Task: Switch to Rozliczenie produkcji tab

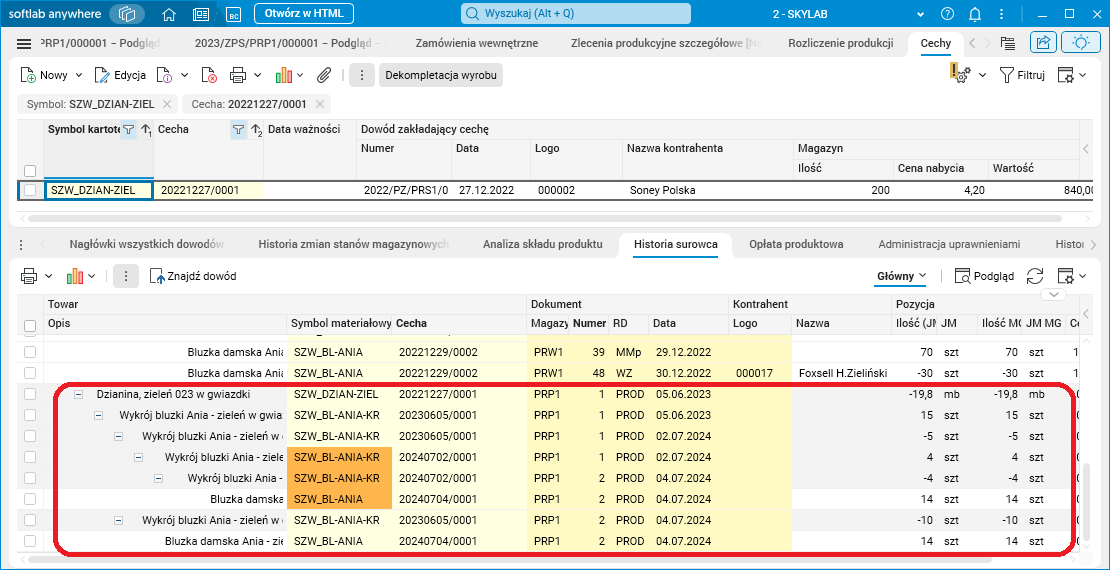Action: (840, 44)
